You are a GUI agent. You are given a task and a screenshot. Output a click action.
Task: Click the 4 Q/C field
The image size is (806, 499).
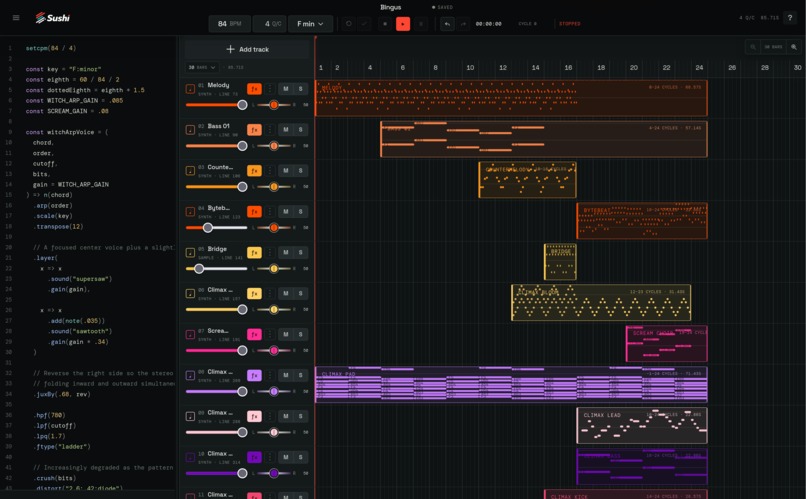269,24
